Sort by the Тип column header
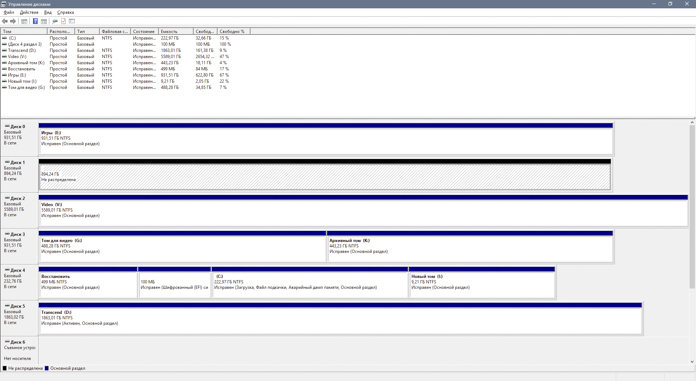The height and width of the screenshot is (381, 696). pyautogui.click(x=87, y=32)
